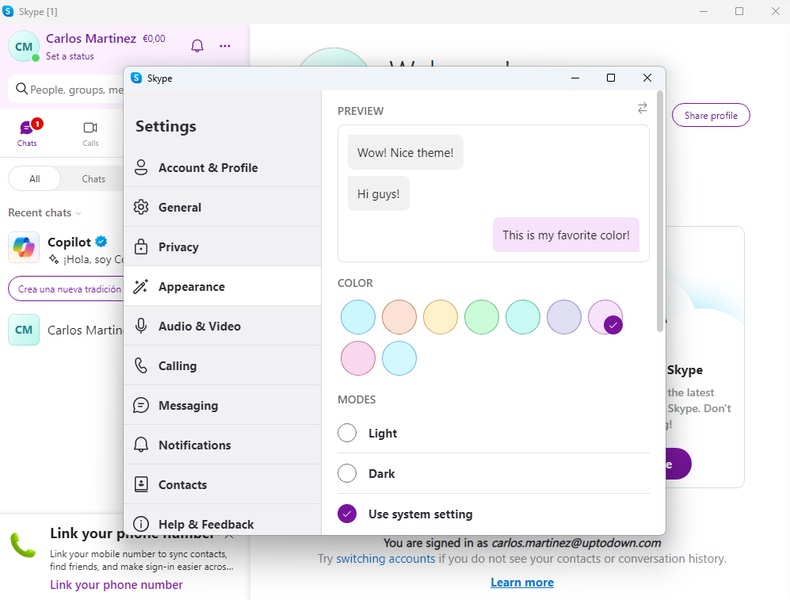The image size is (790, 600).
Task: Click the General gear icon
Action: pyautogui.click(x=141, y=207)
